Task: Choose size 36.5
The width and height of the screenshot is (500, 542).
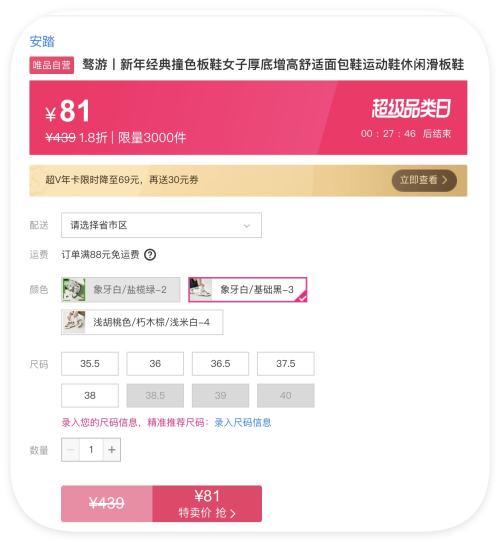Action: pyautogui.click(x=220, y=364)
